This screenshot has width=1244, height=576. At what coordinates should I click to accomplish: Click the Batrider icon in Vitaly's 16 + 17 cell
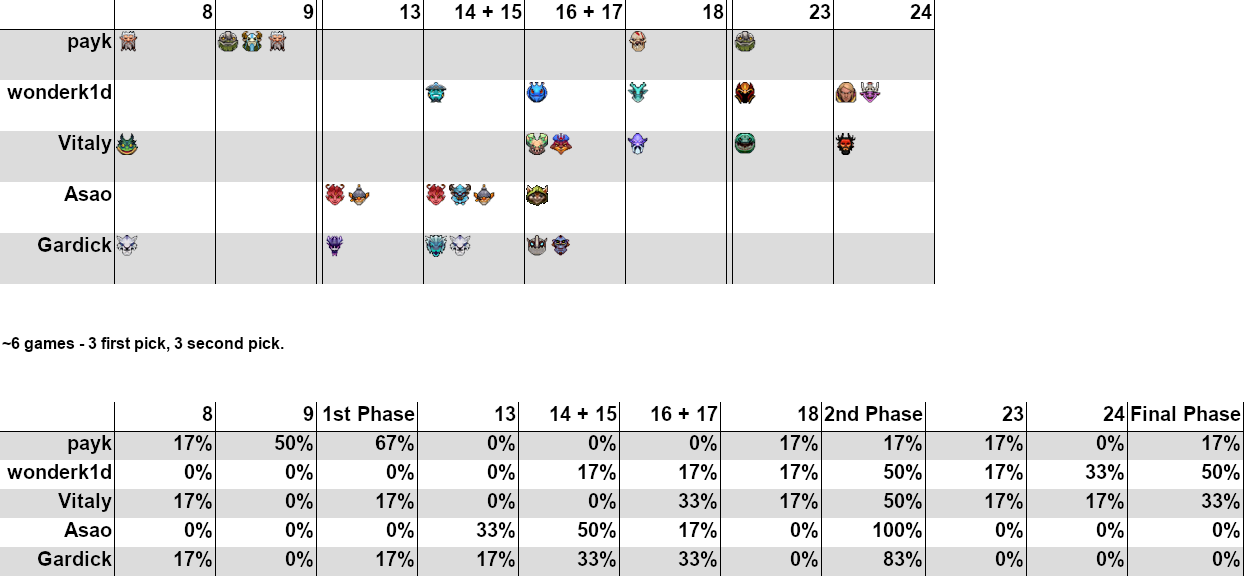click(x=561, y=144)
